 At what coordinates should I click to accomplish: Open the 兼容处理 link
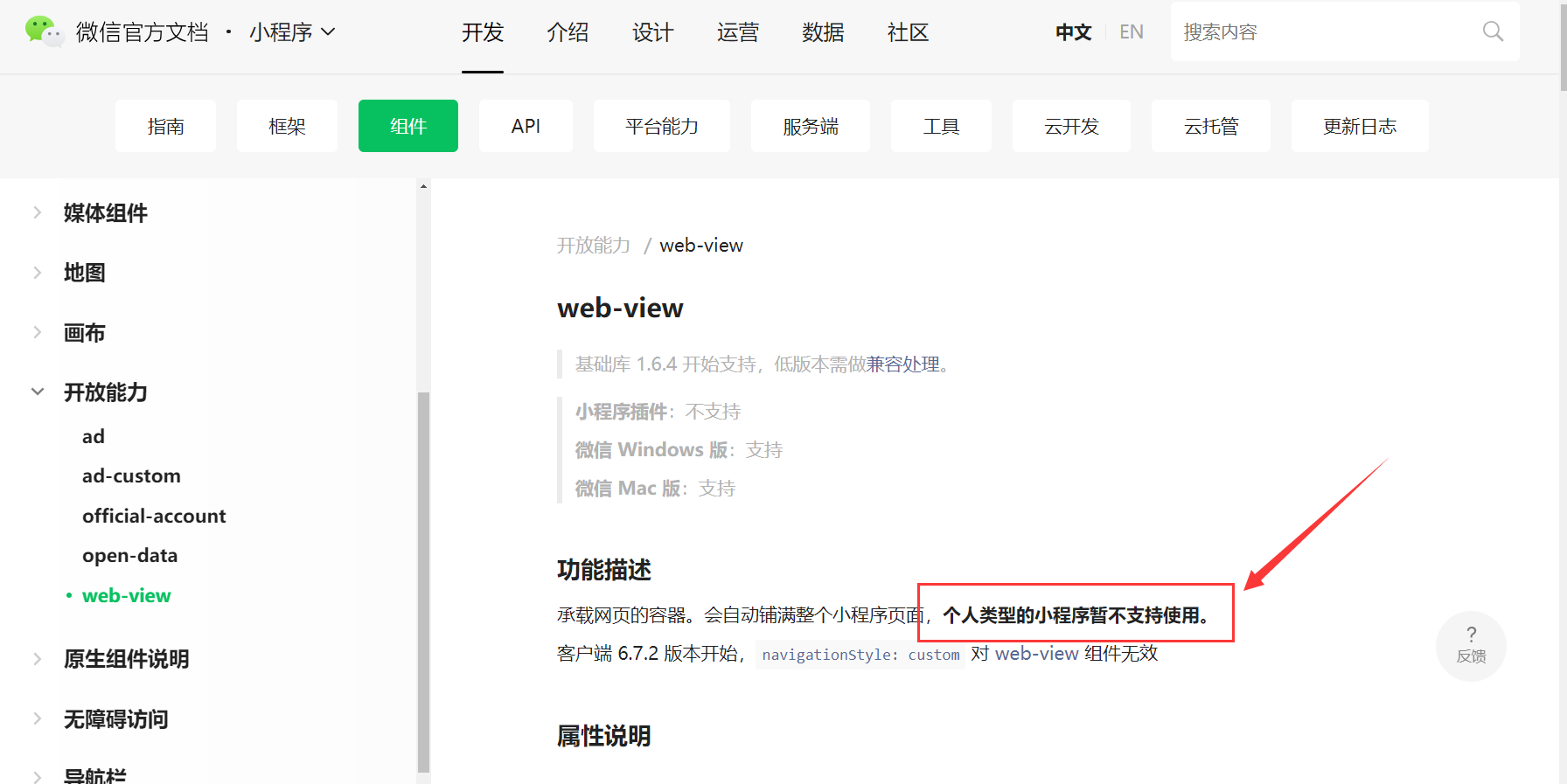coord(902,364)
